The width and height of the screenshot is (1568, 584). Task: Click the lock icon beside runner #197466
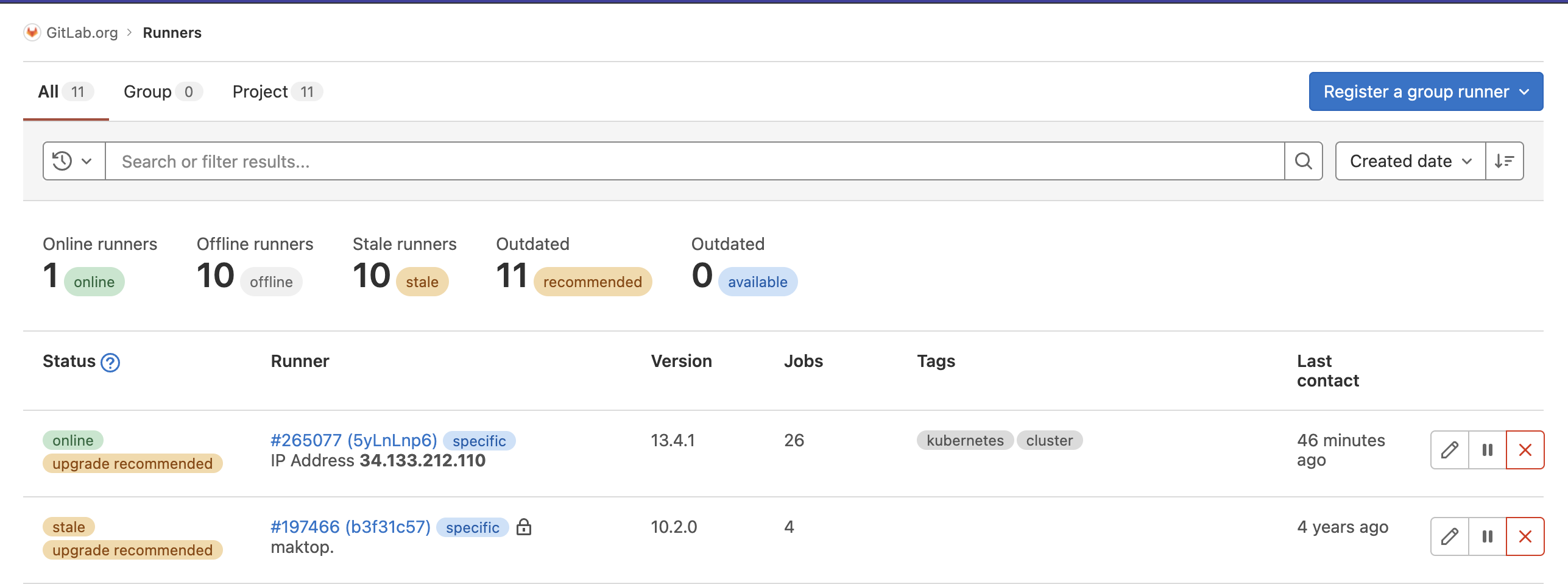pyautogui.click(x=524, y=527)
